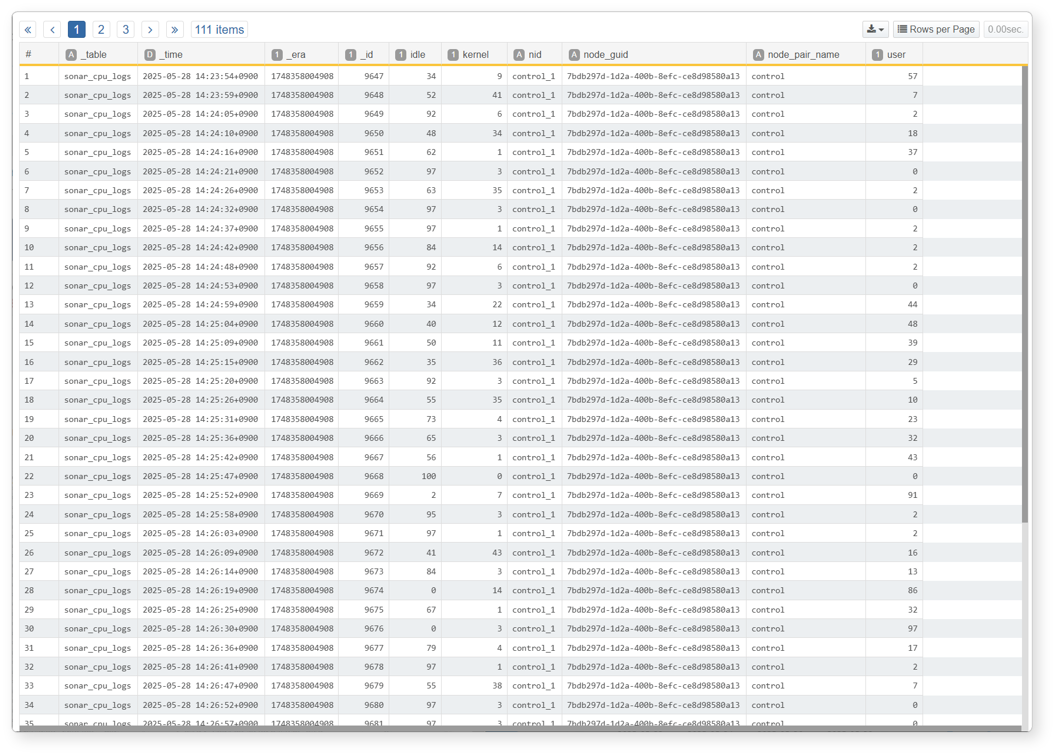1055x755 pixels.
Task: Sort by the _id column header
Action: pos(363,55)
